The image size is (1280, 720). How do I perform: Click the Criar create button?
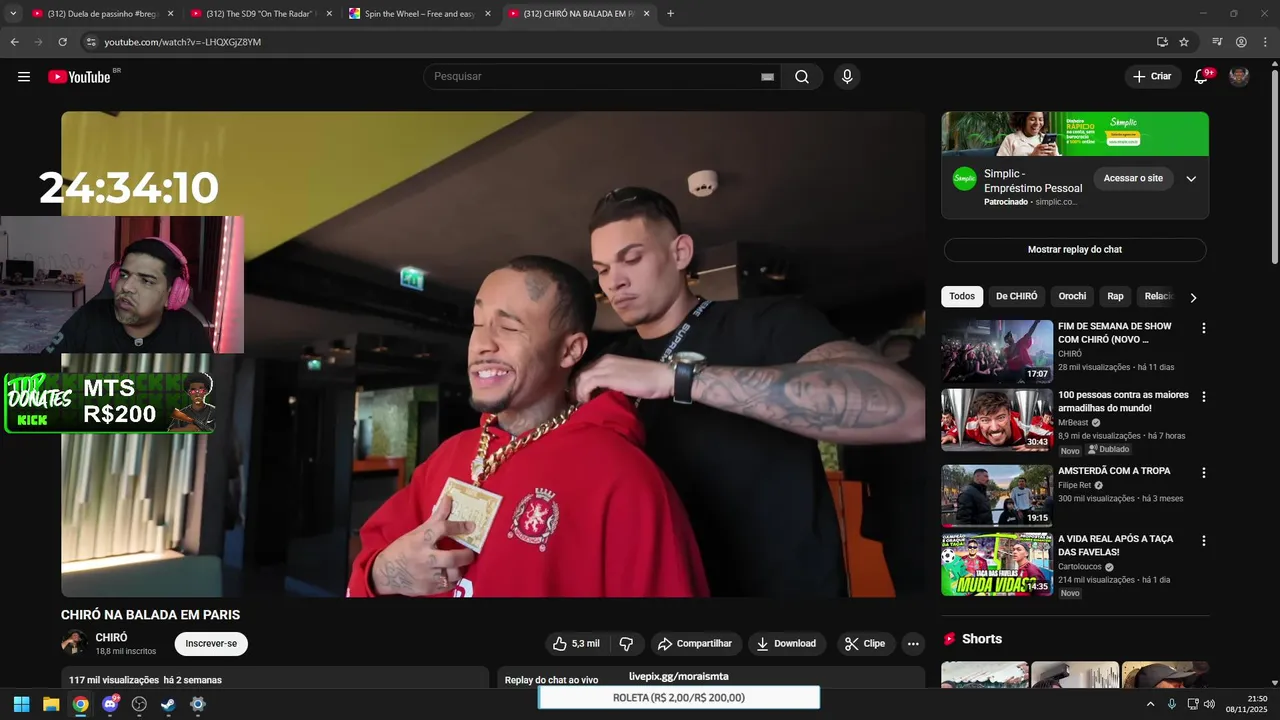1152,77
